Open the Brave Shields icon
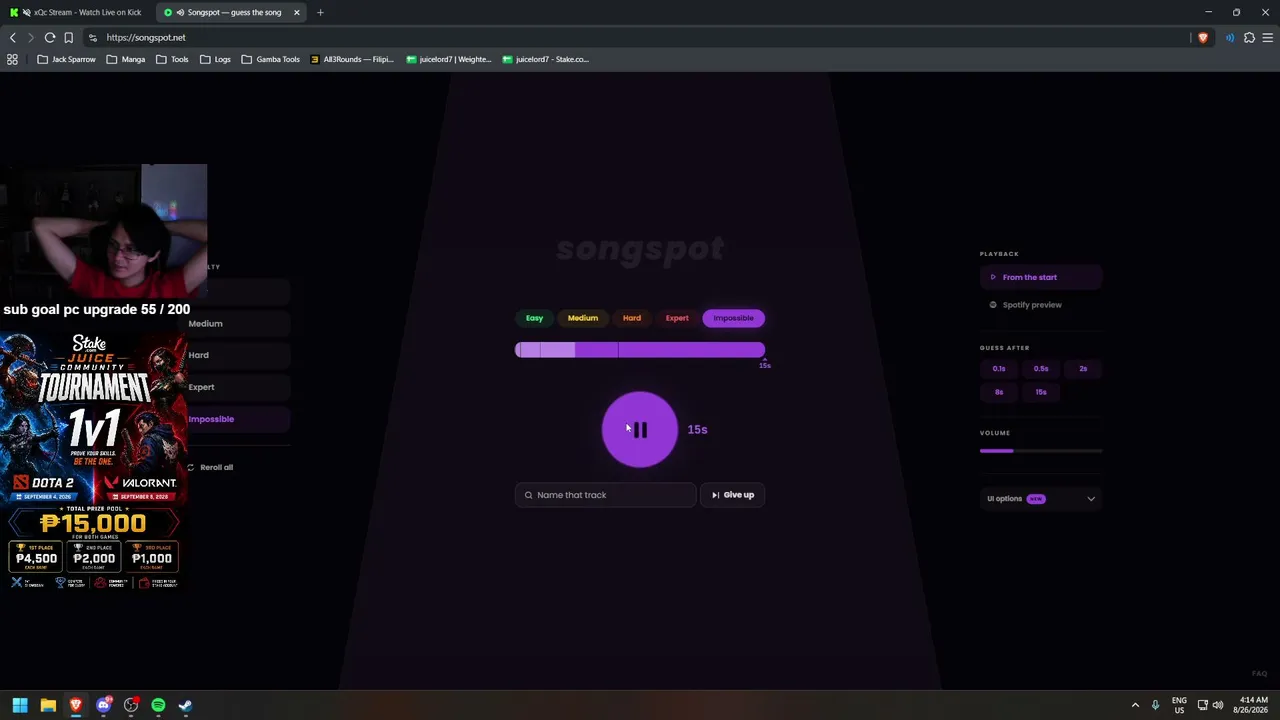Viewport: 1280px width, 720px height. point(1203,38)
